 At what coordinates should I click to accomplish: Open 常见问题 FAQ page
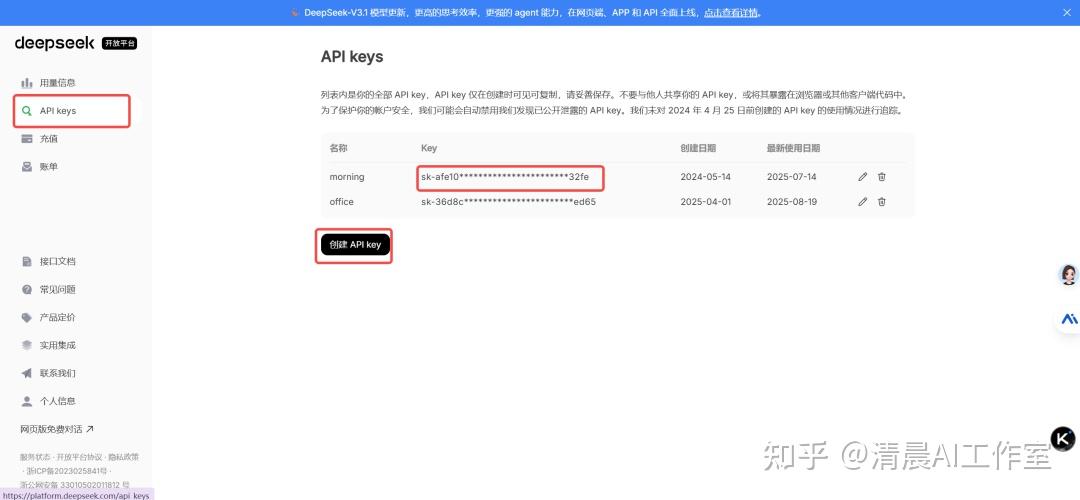tap(57, 290)
